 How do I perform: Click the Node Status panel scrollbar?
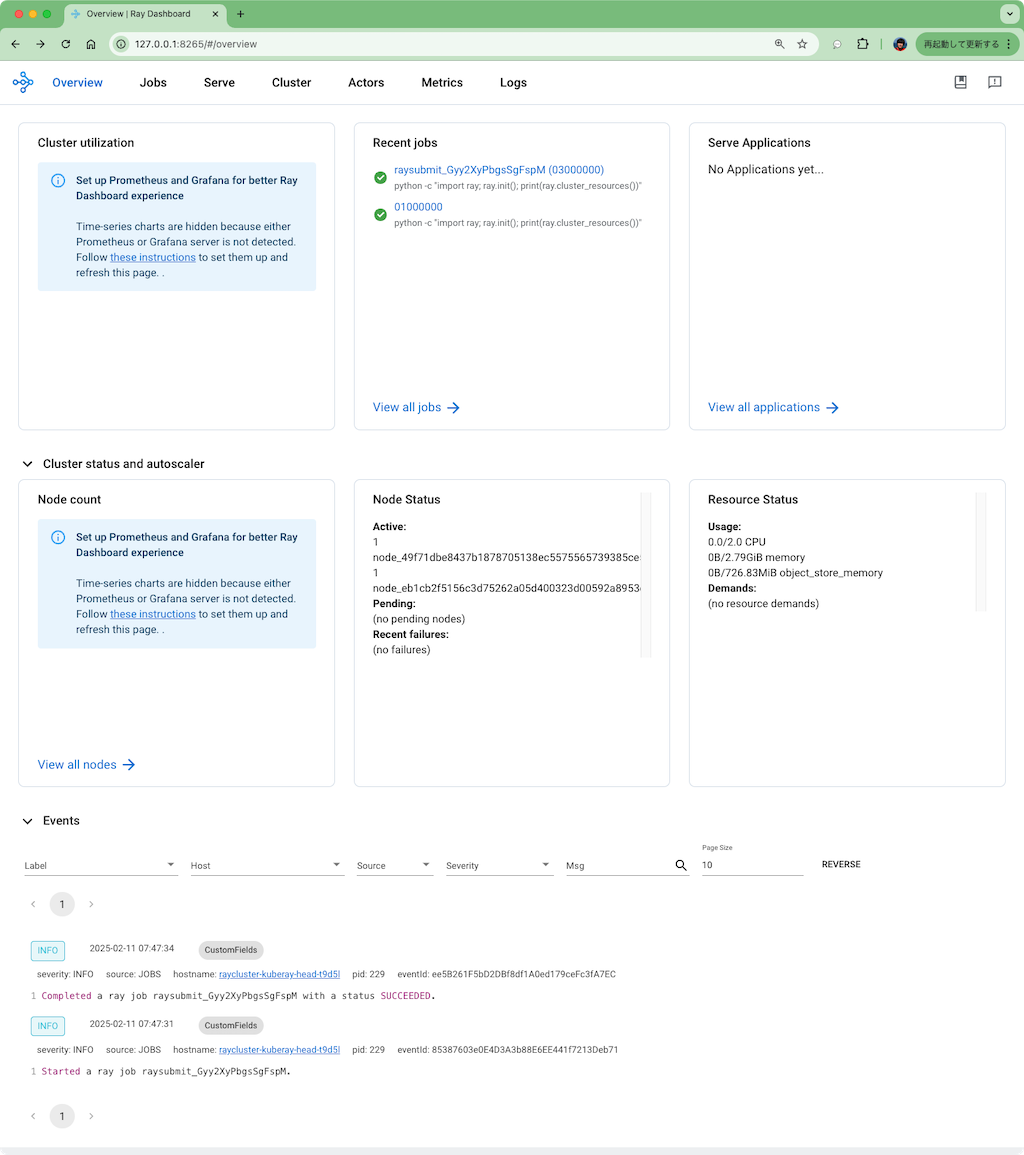[x=646, y=575]
